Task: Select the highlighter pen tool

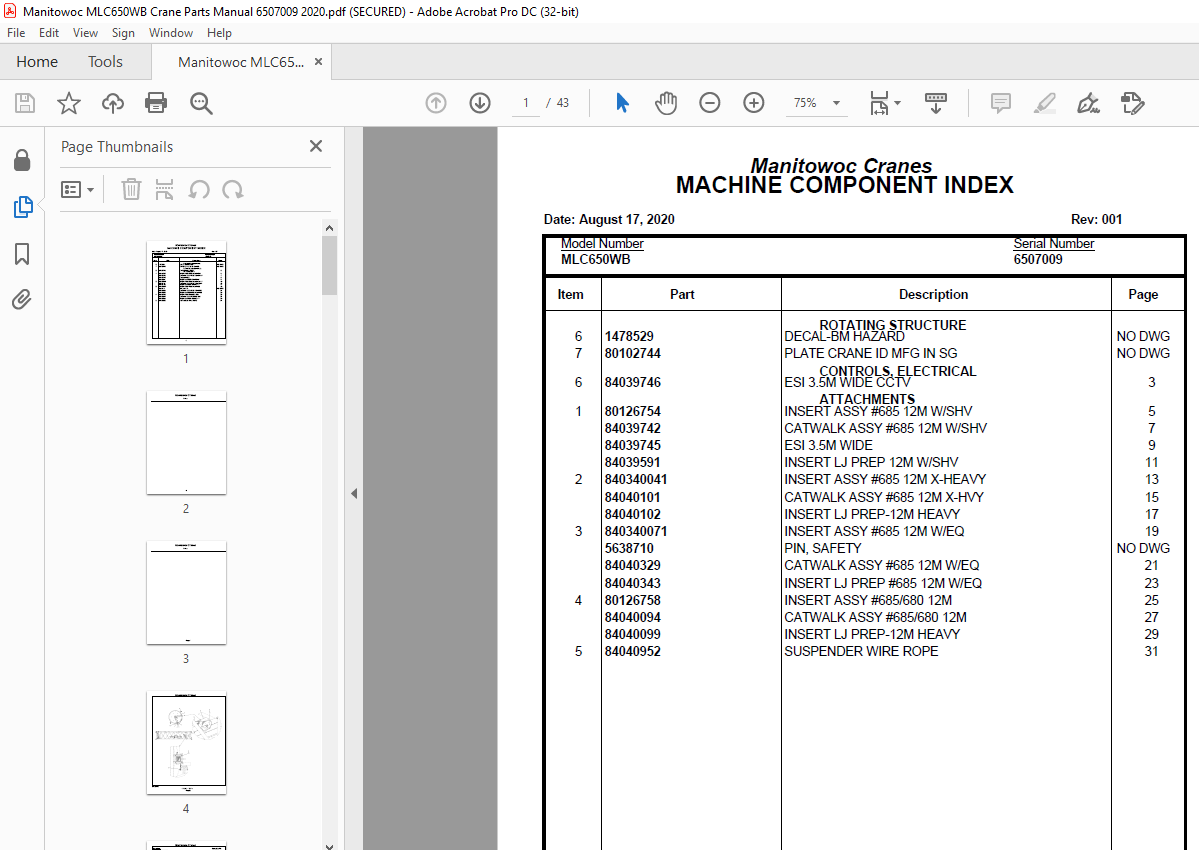Action: tap(1045, 102)
